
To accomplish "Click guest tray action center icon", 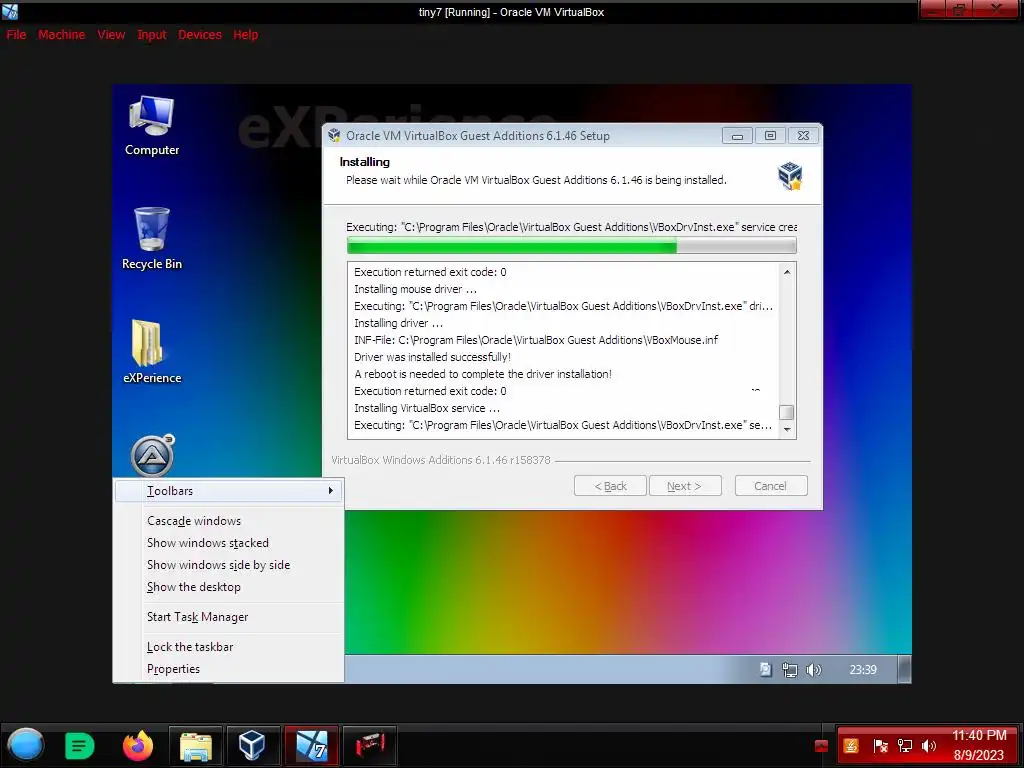I will pyautogui.click(x=765, y=669).
